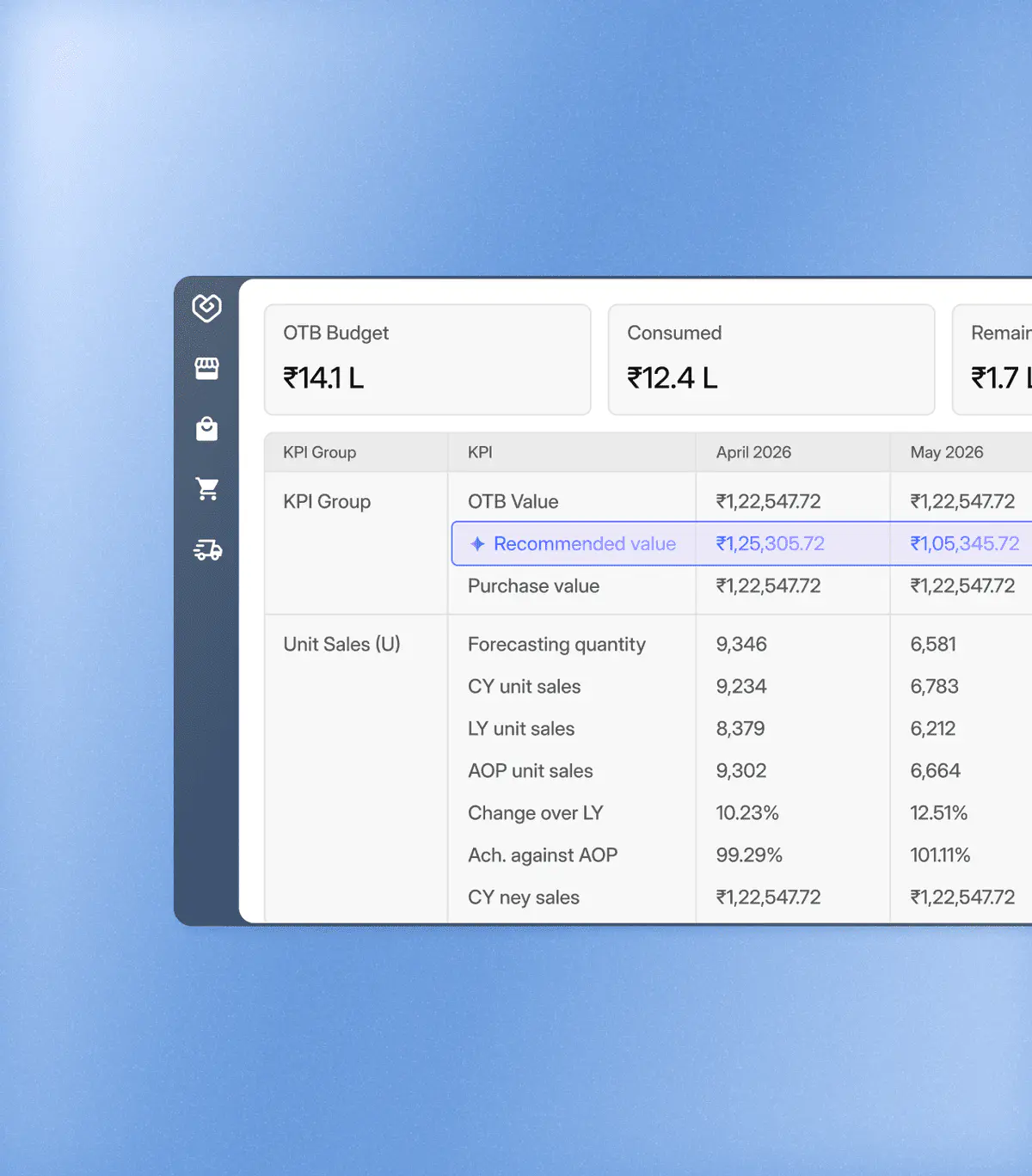
Task: Click the LY unit sales row label
Action: click(520, 729)
